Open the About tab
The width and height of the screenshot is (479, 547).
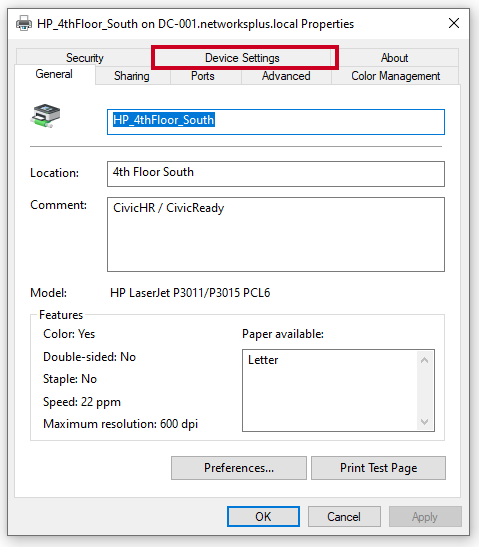pyautogui.click(x=394, y=58)
